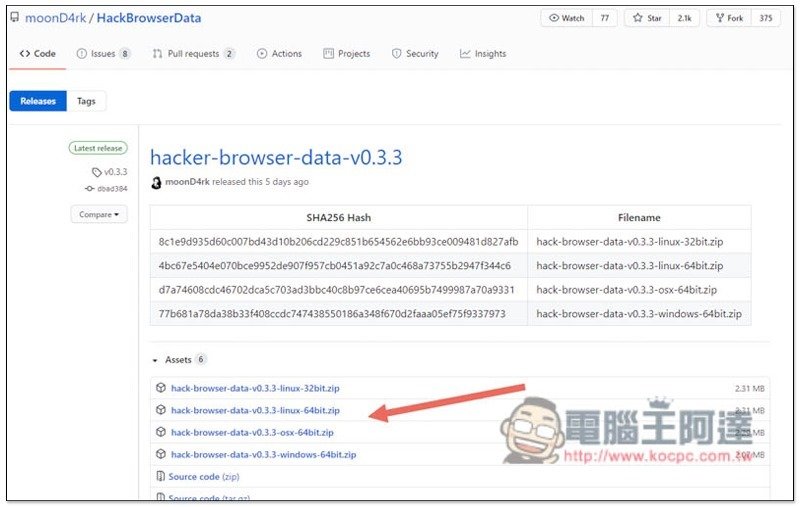Click the board icon on the Projects tab
This screenshot has height=507, width=800.
pos(329,54)
